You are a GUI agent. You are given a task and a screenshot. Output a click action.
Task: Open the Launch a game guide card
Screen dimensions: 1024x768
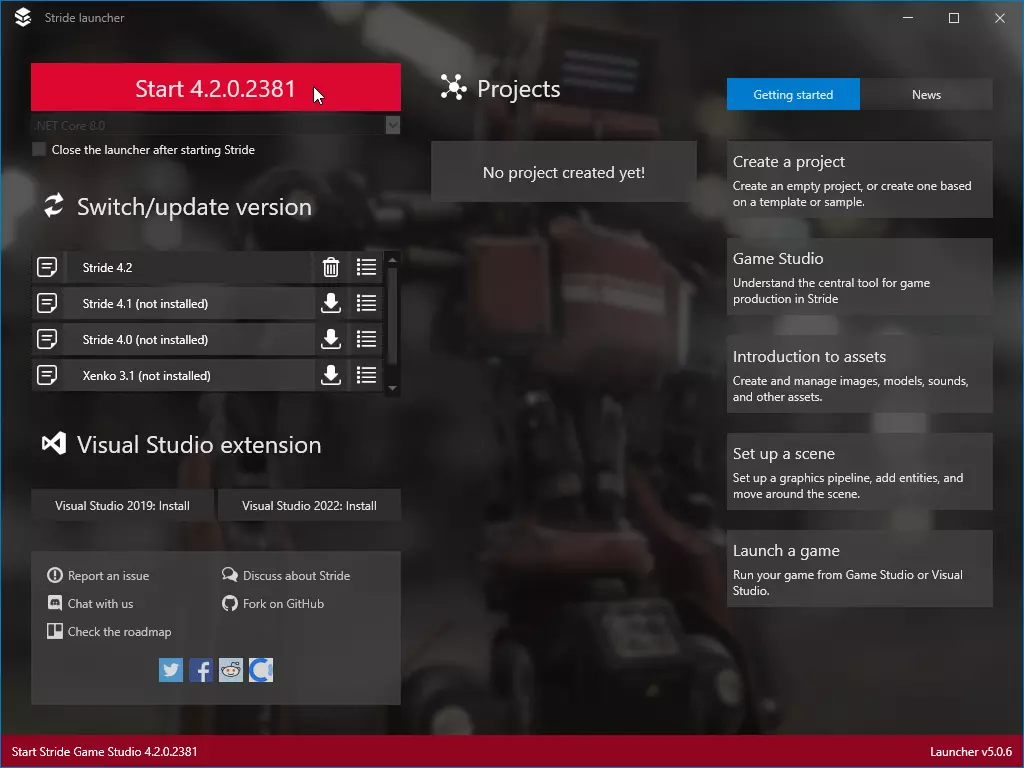[x=859, y=569]
